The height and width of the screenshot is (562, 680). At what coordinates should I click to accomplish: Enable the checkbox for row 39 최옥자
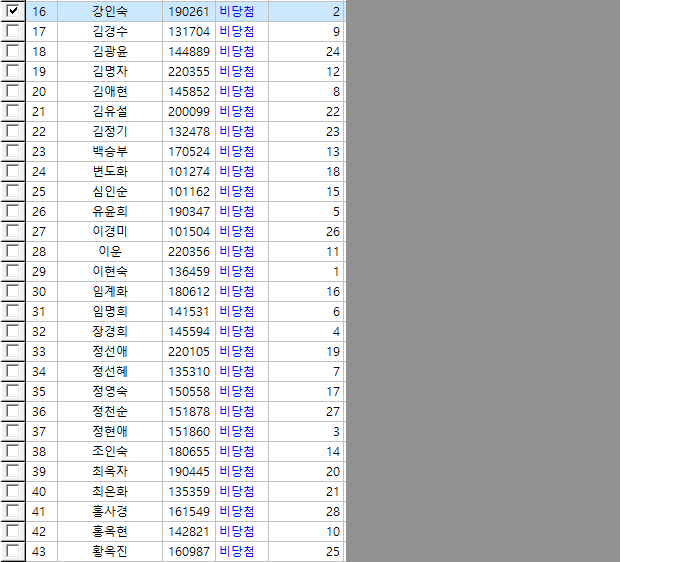pyautogui.click(x=13, y=470)
